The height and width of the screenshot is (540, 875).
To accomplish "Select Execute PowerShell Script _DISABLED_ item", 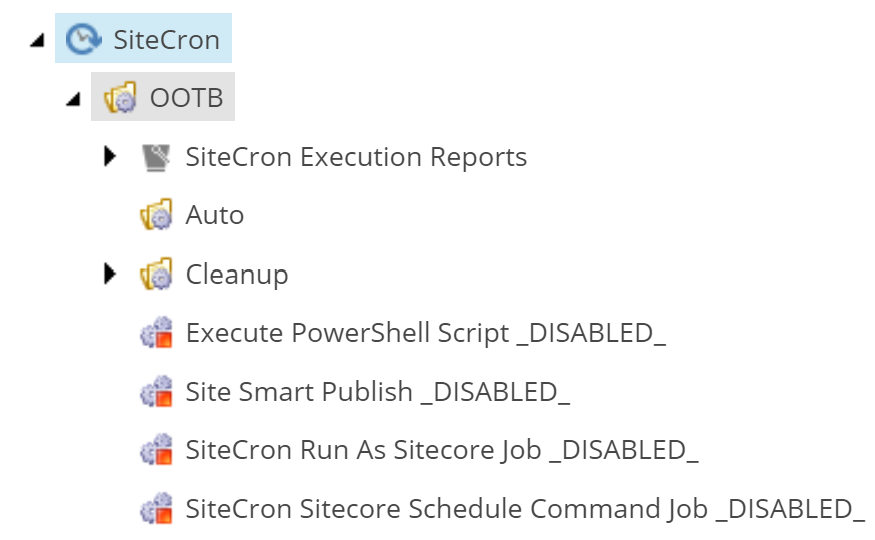I will coord(426,333).
